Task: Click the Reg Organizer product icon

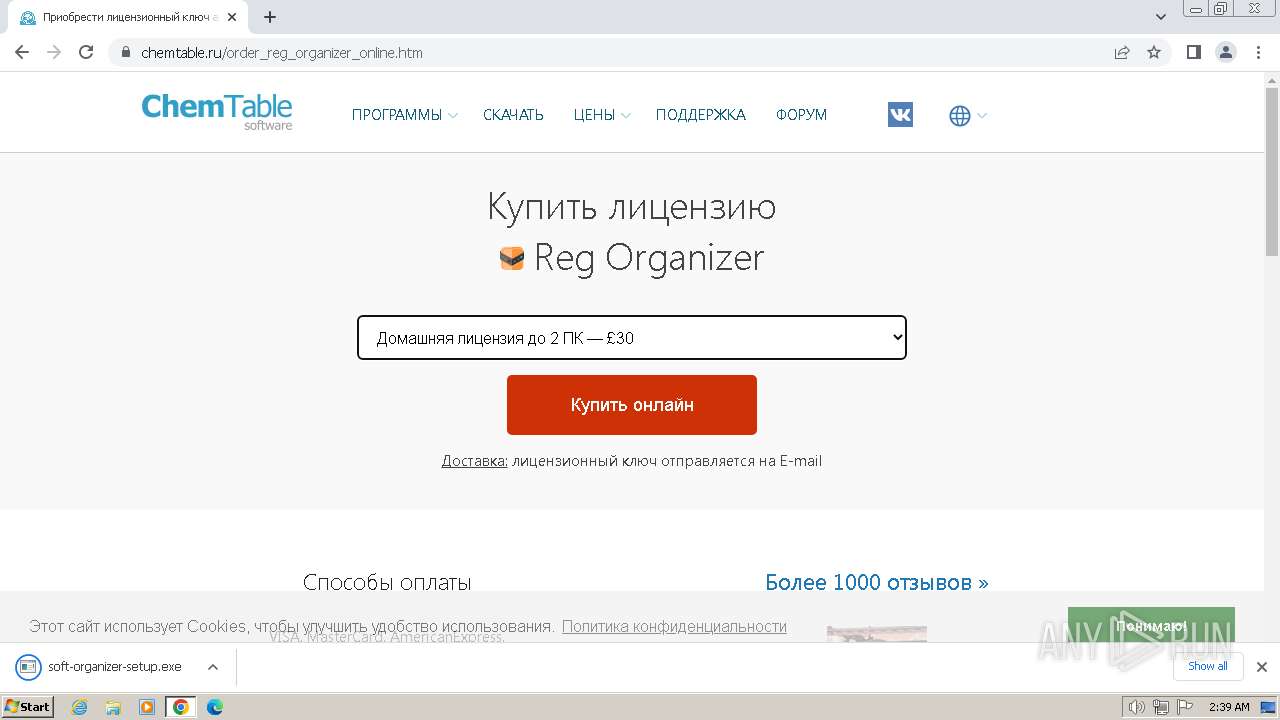Action: 512,258
